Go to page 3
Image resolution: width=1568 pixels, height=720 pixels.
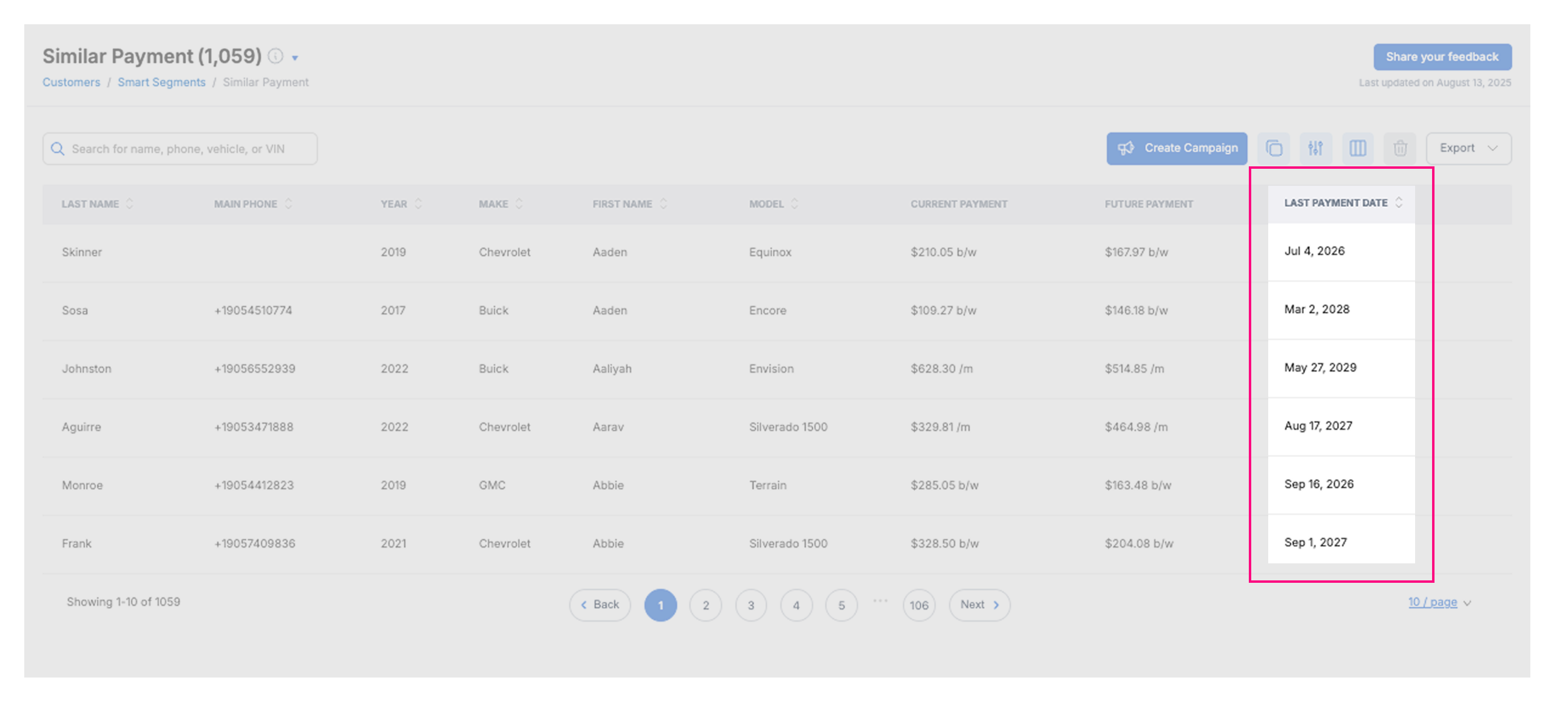751,605
